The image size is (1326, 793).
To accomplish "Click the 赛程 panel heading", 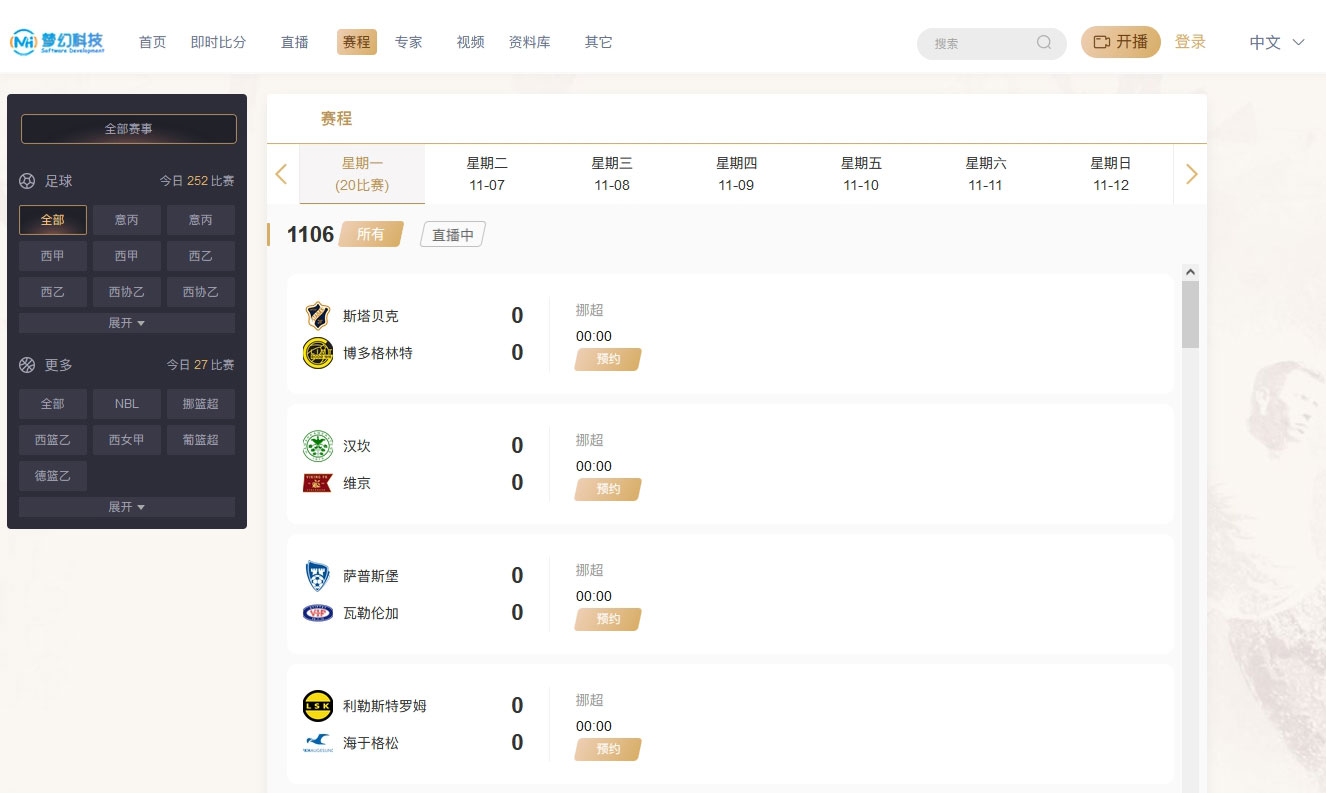I will click(336, 118).
